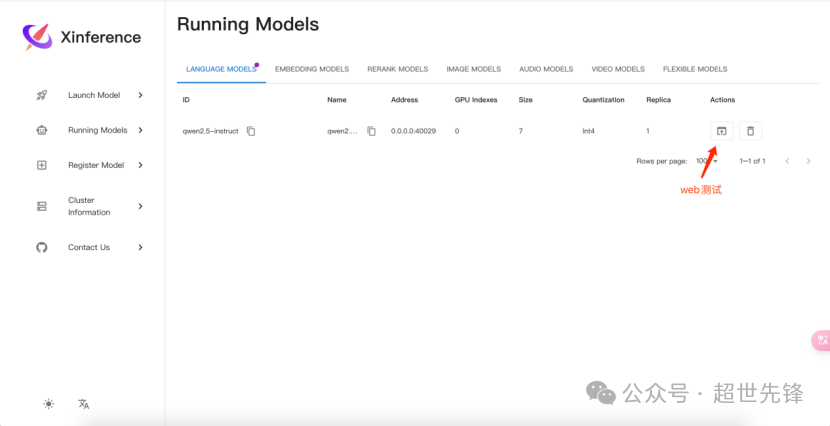Open the Running Models sidebar item
830x426 pixels.
90,130
